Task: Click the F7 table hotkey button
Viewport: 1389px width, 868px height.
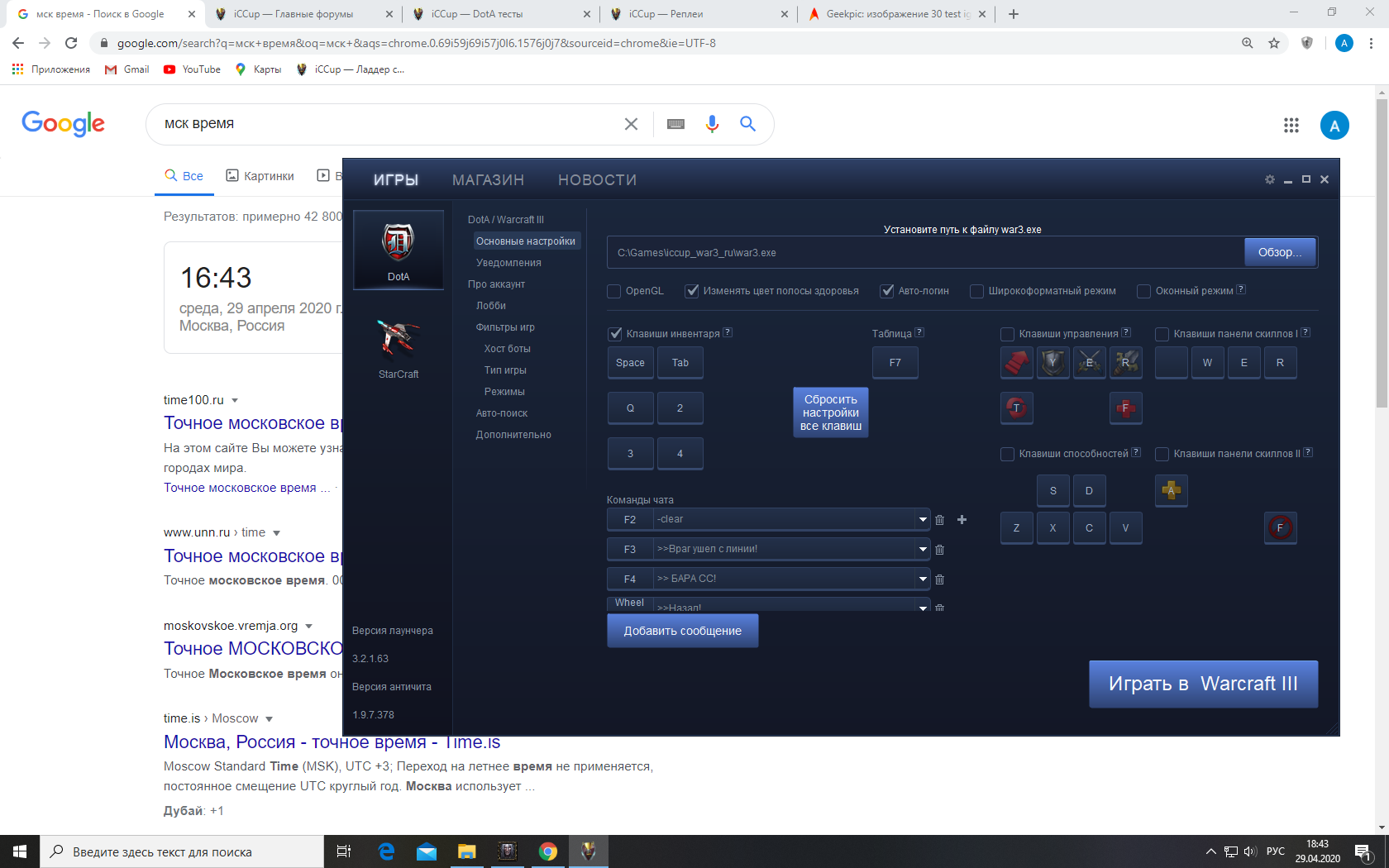Action: [x=895, y=362]
